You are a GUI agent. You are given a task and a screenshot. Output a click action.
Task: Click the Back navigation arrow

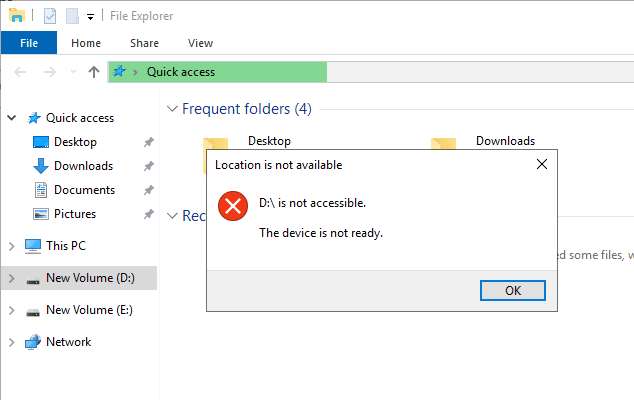(22, 72)
